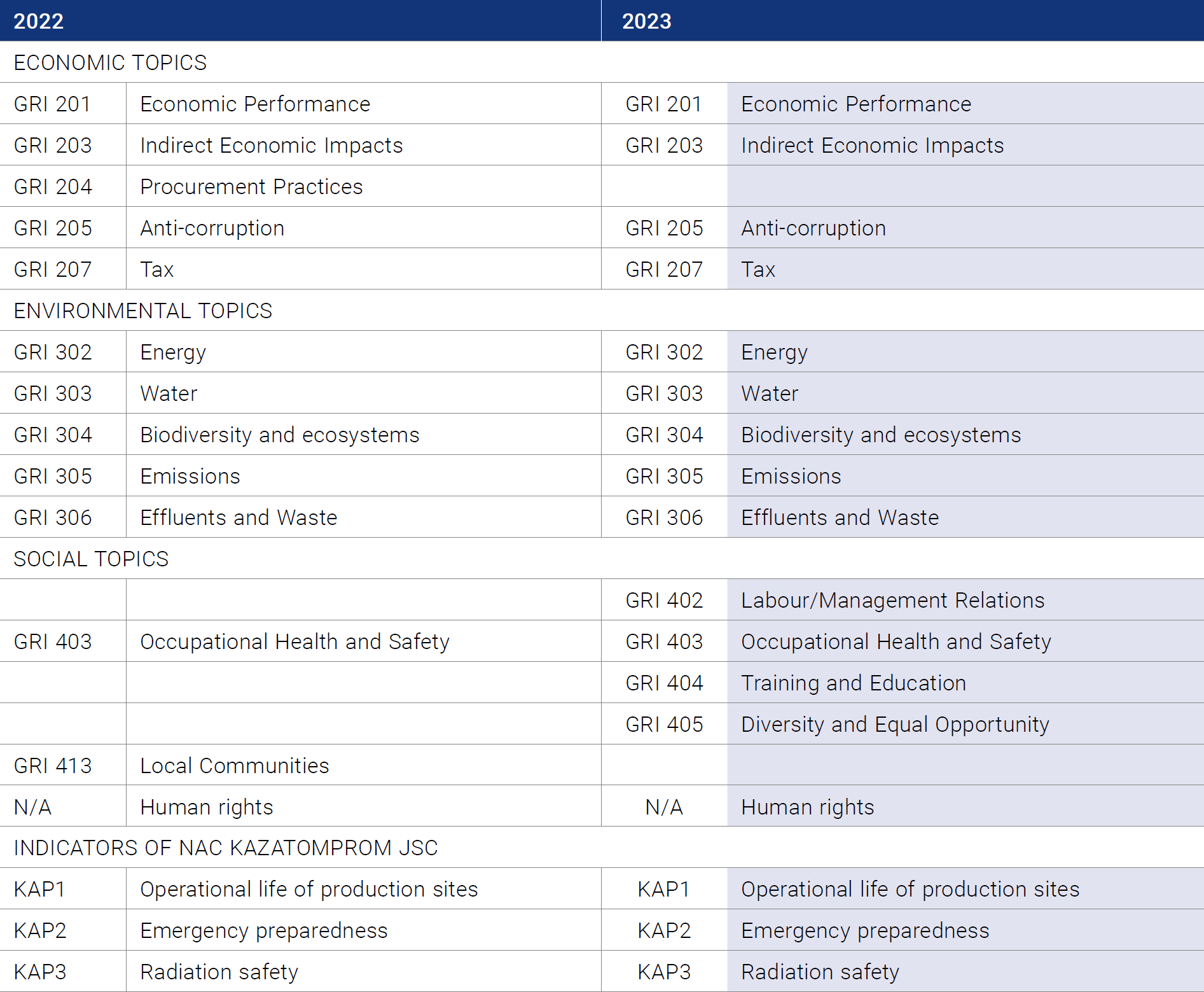Screen dimensions: 1204x992
Task: Click Occupational Health and Safety in 2023 column
Action: [x=896, y=642]
